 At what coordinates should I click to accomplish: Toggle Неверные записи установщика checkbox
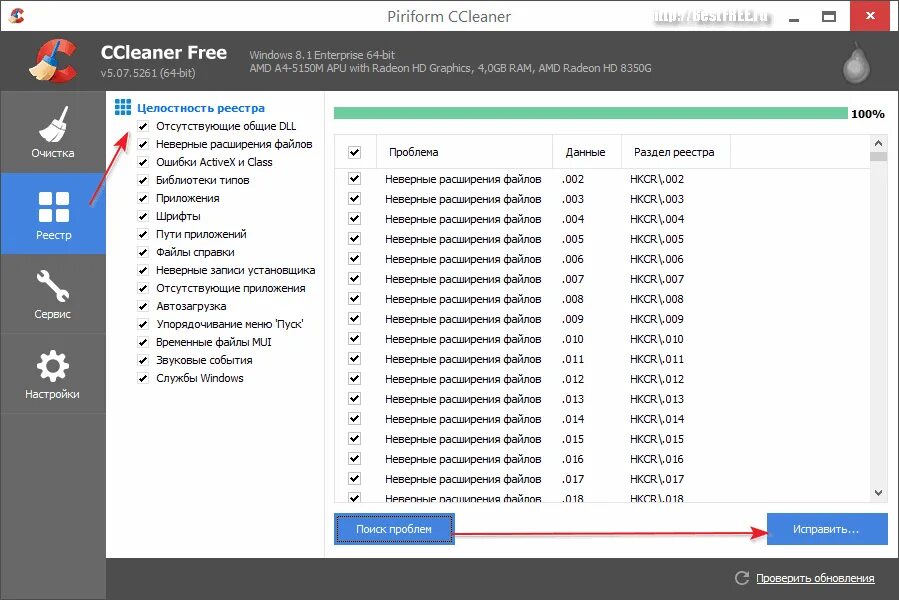(143, 270)
